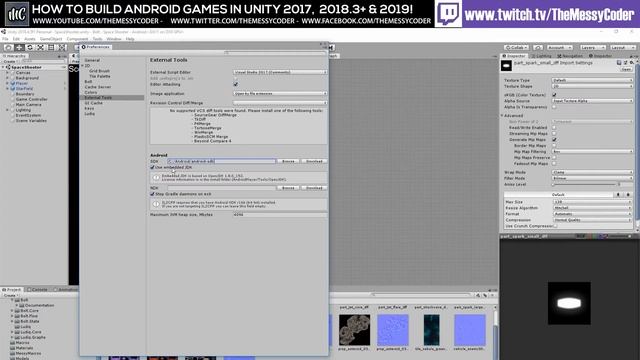This screenshot has height=360, width=640.
Task: Click the Open button in Inspector
Action: pyautogui.click(x=626, y=69)
